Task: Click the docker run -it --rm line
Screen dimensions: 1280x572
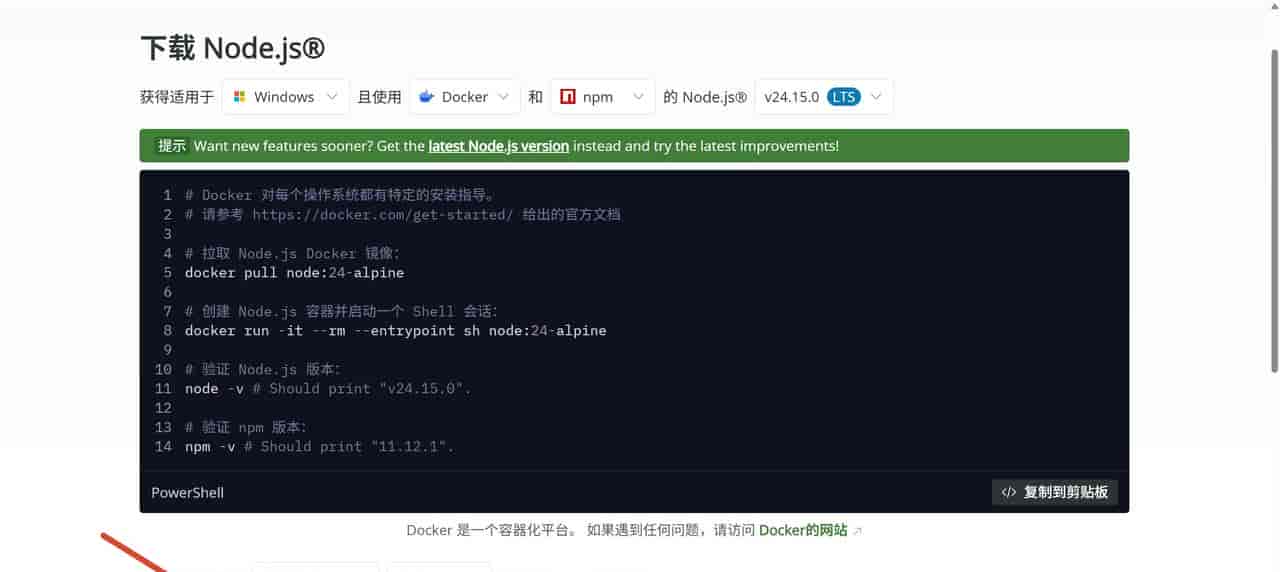Action: [396, 330]
